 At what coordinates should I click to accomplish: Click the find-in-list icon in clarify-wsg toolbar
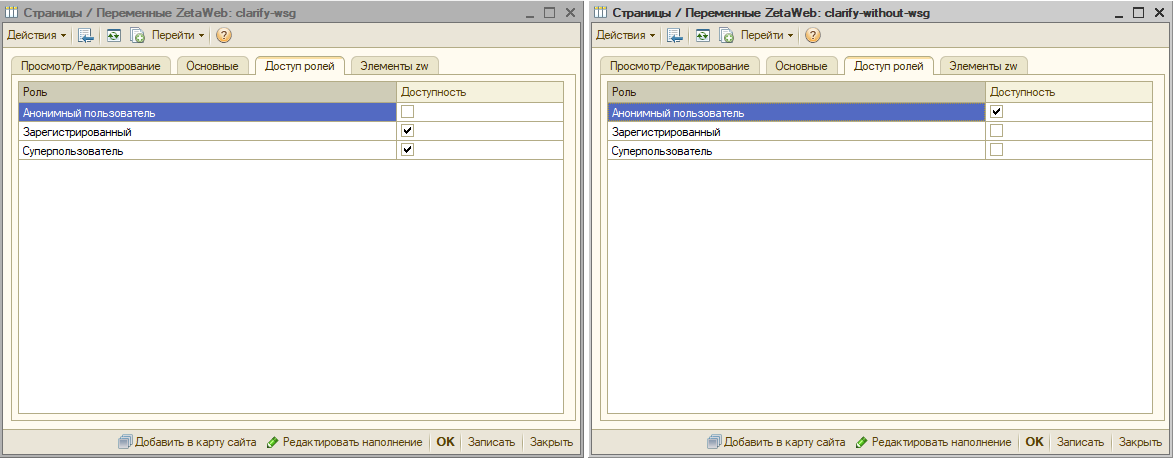click(86, 35)
